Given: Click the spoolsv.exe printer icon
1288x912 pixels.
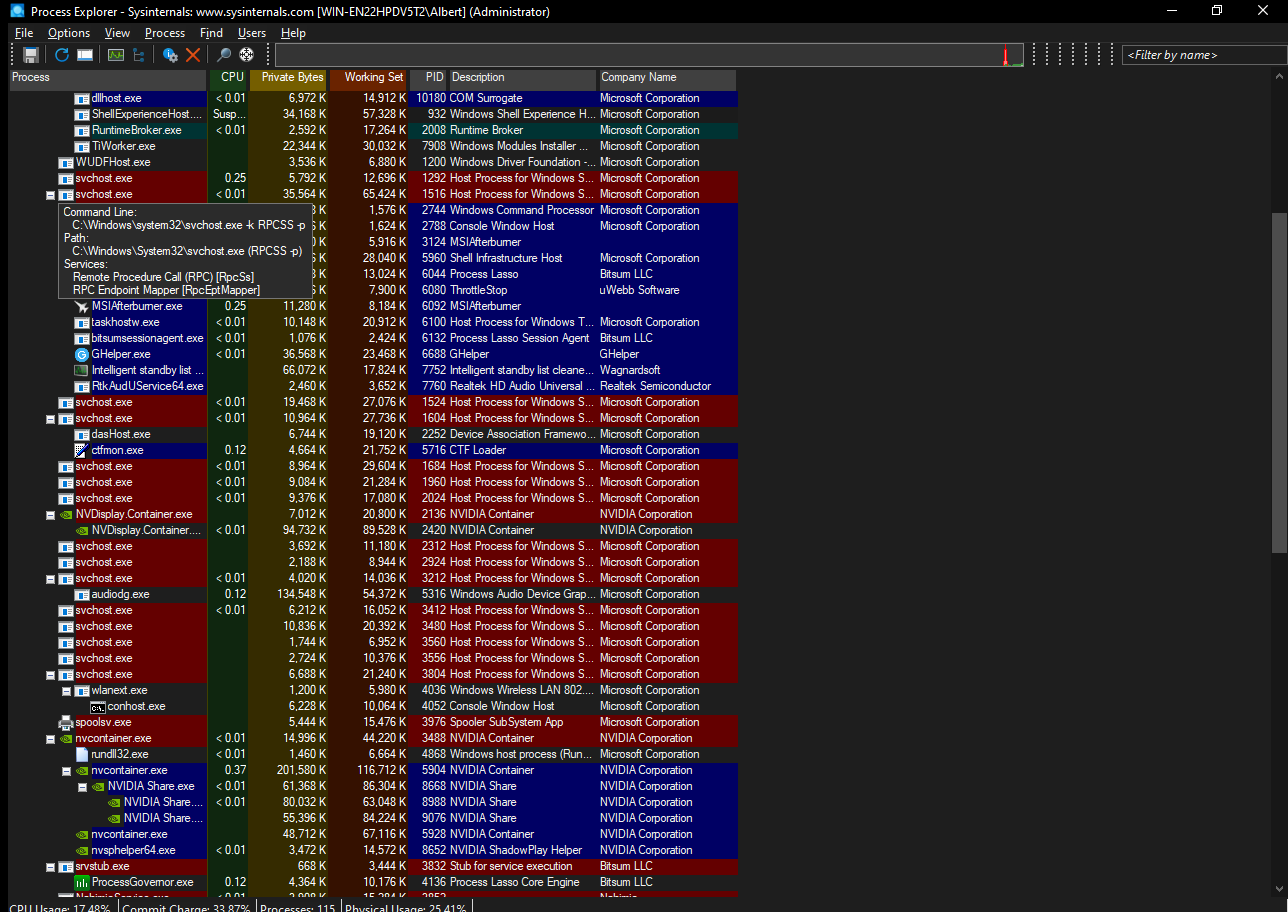Looking at the screenshot, I should click(66, 722).
